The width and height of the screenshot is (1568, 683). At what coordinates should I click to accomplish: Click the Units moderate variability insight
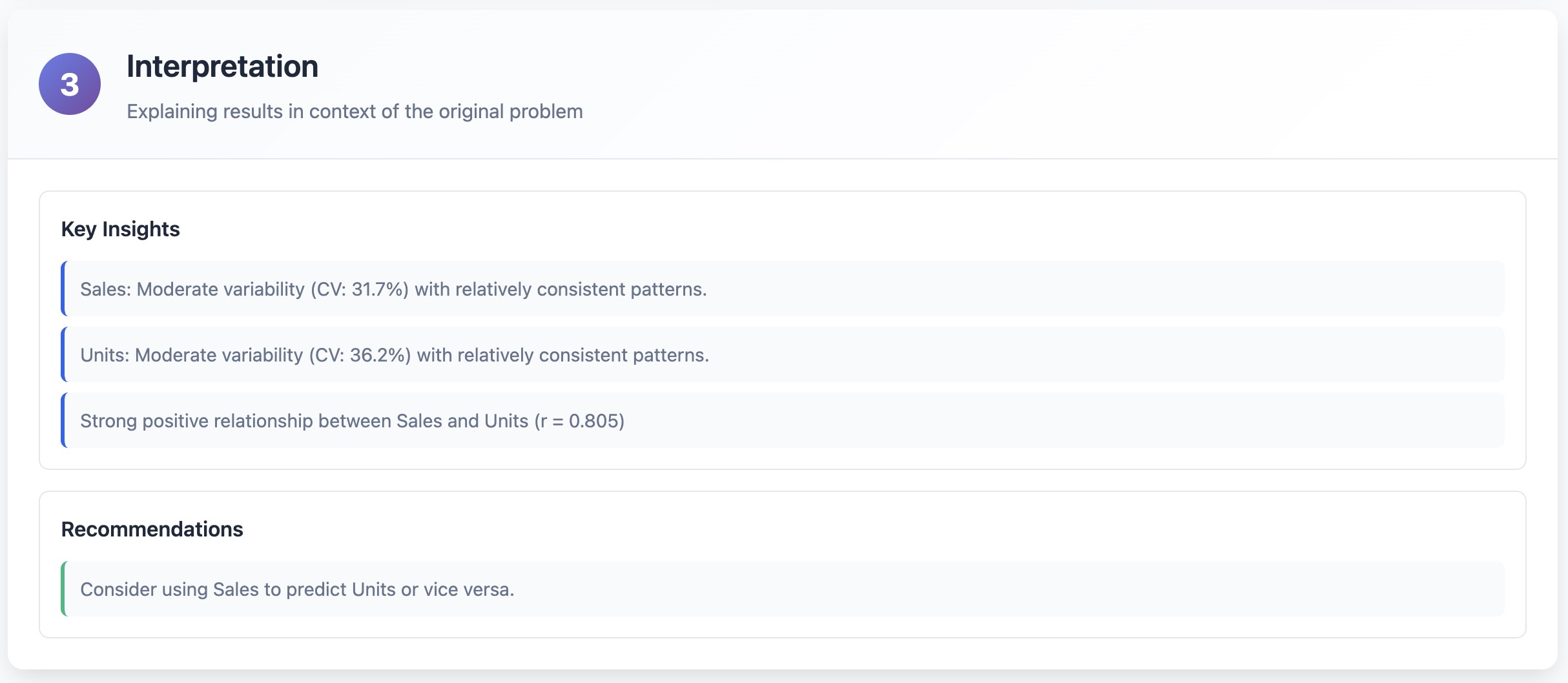394,355
